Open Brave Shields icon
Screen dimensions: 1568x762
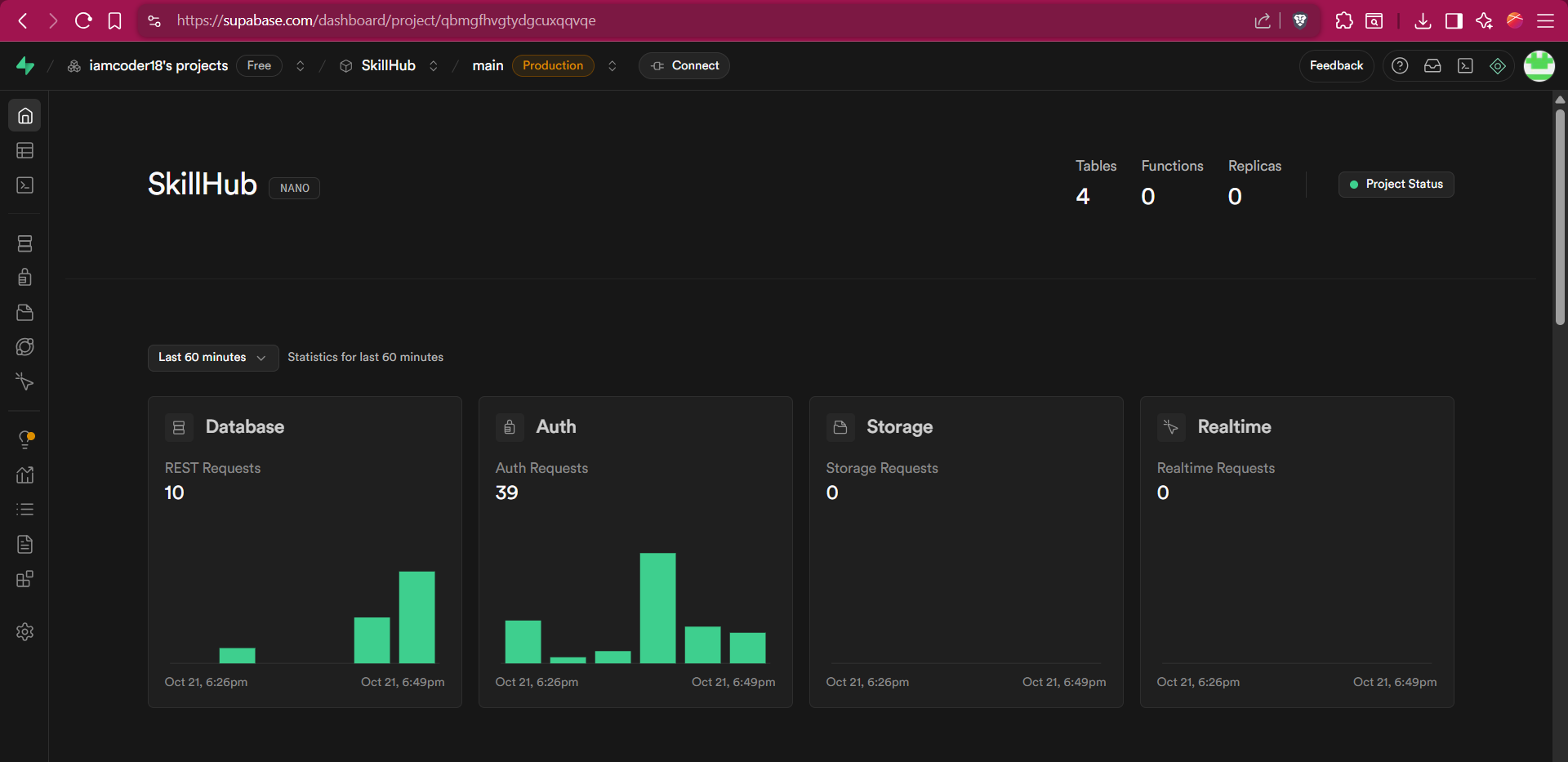[x=1300, y=20]
